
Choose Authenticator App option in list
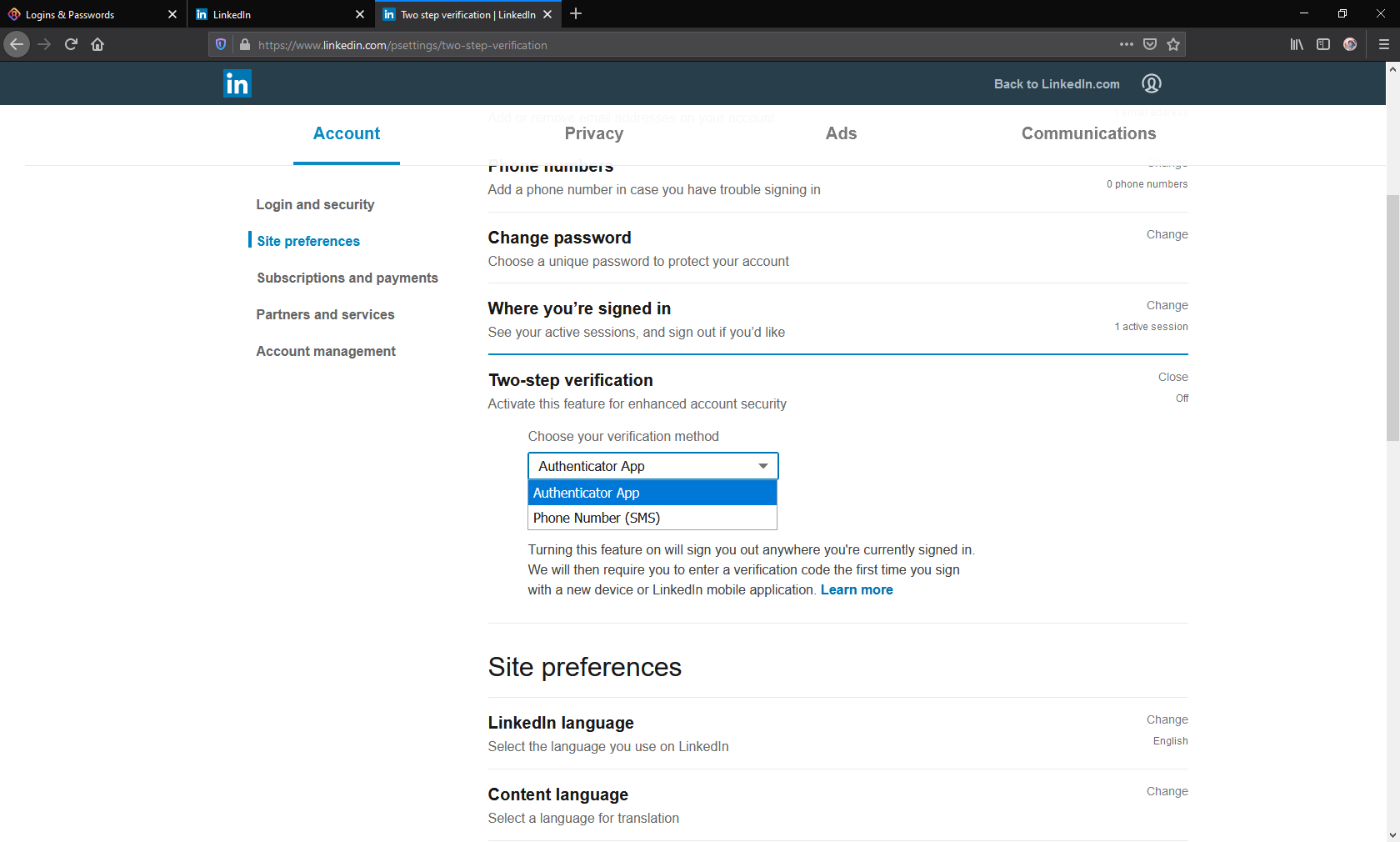(652, 493)
